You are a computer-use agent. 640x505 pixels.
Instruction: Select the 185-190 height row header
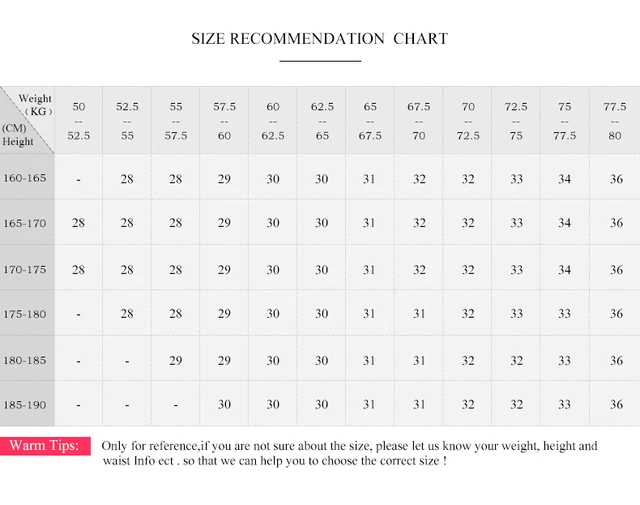pyautogui.click(x=25, y=405)
